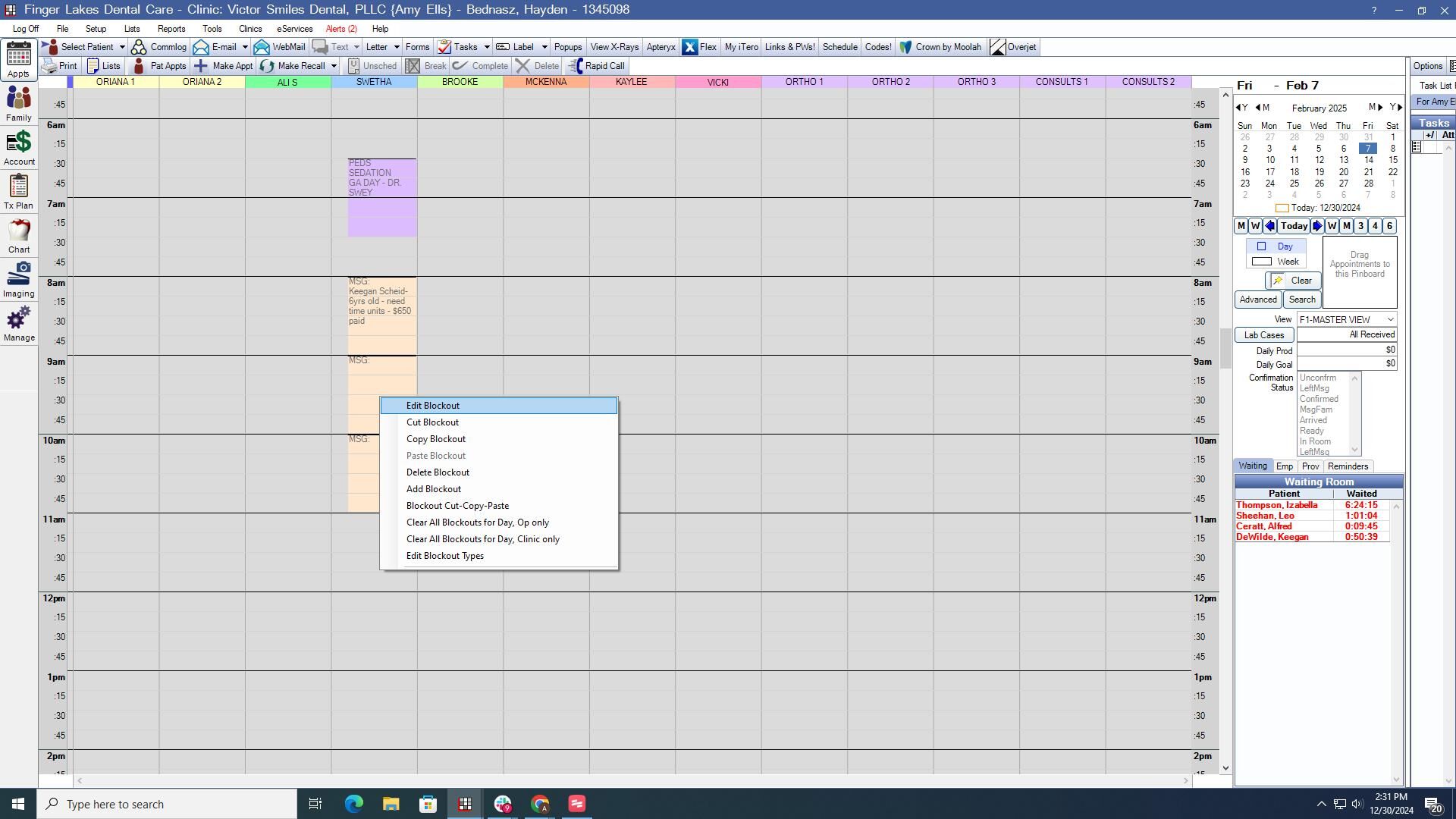Open the F1-MASTER VIEW dropdown
Screen dimensions: 1456x819
point(1346,319)
